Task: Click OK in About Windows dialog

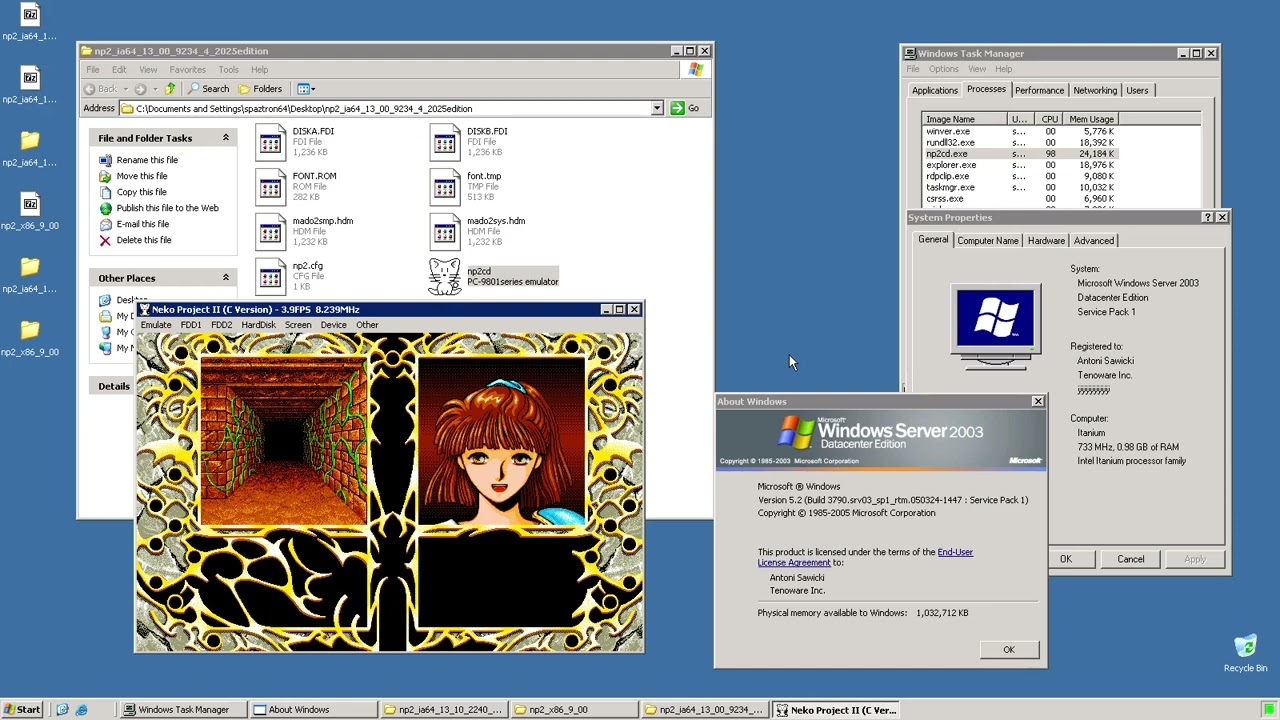Action: tap(1009, 650)
